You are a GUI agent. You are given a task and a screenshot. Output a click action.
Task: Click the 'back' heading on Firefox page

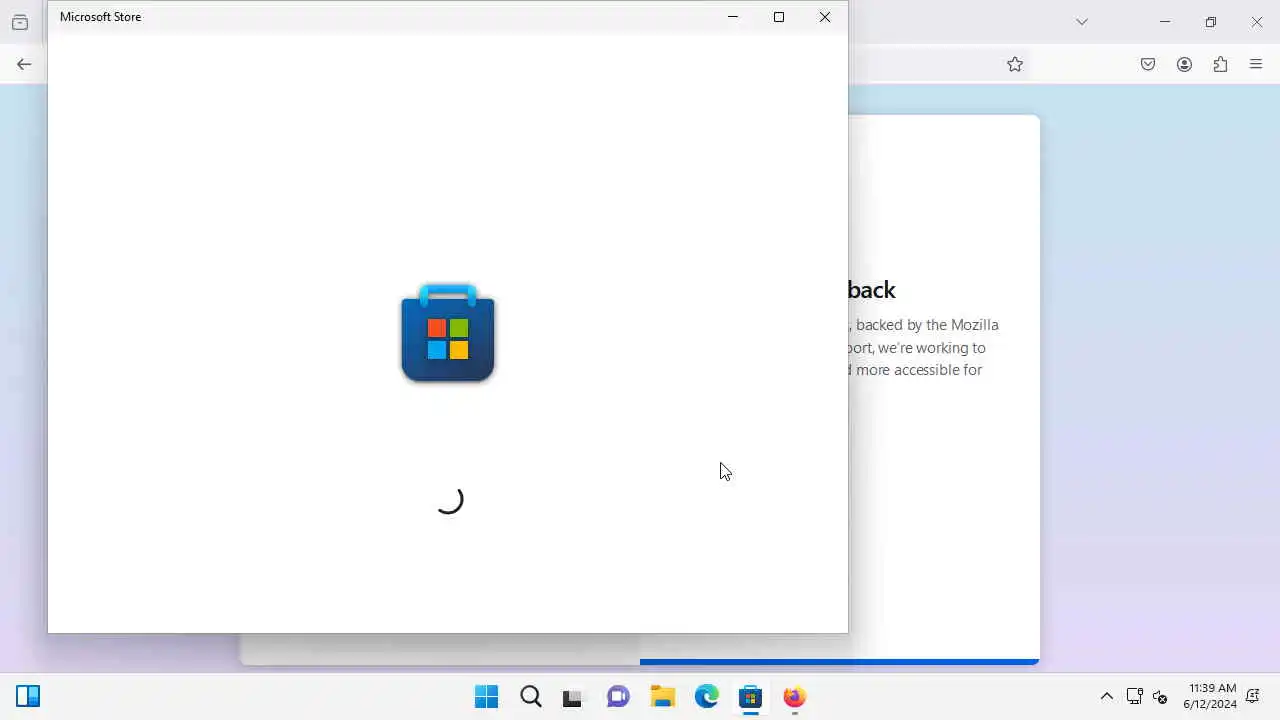[872, 290]
